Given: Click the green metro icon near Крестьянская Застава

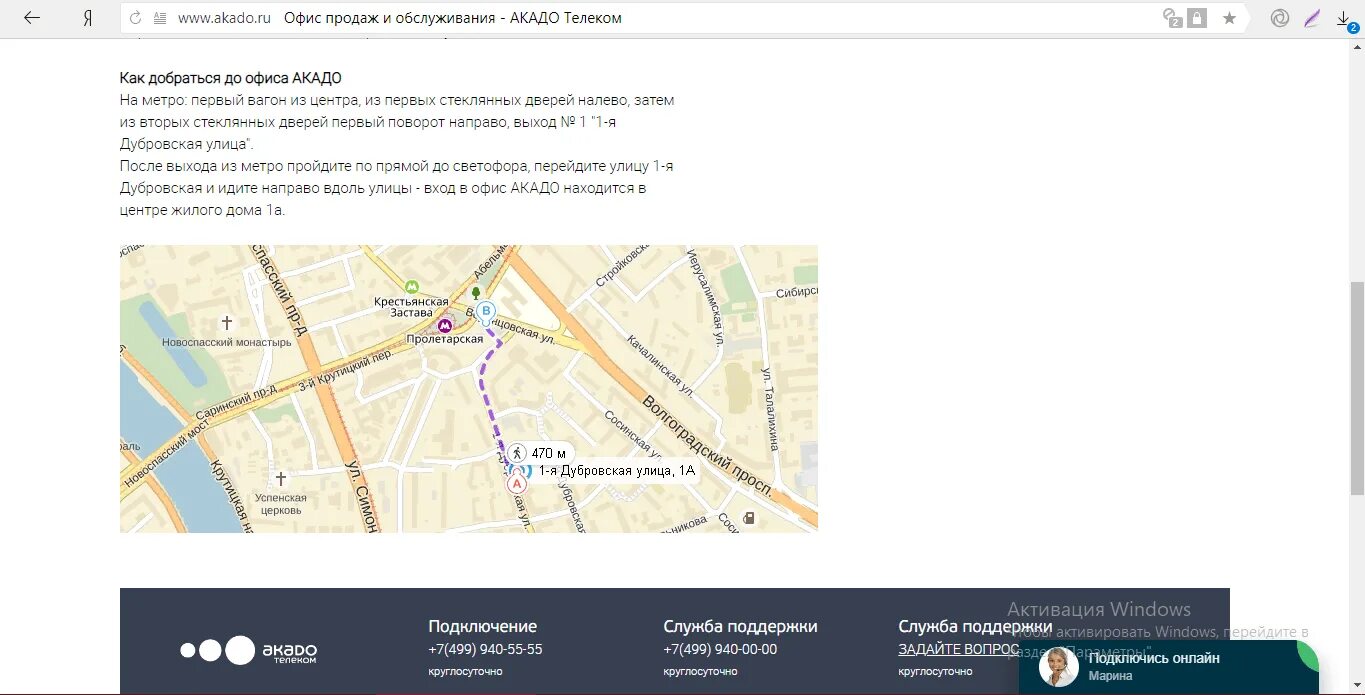Looking at the screenshot, I should pos(411,286).
